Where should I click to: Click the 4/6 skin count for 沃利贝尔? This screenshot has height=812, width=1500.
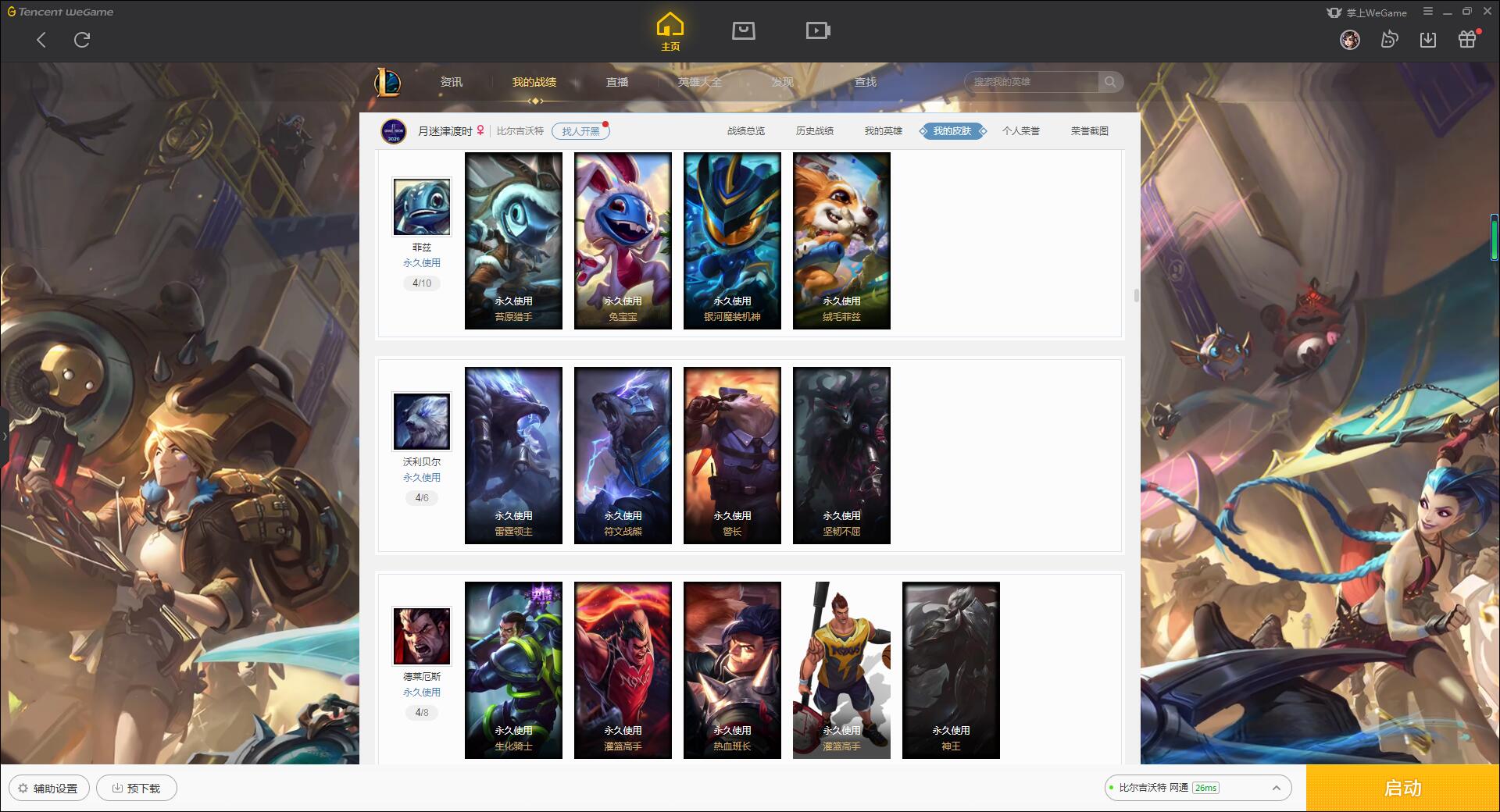[422, 498]
